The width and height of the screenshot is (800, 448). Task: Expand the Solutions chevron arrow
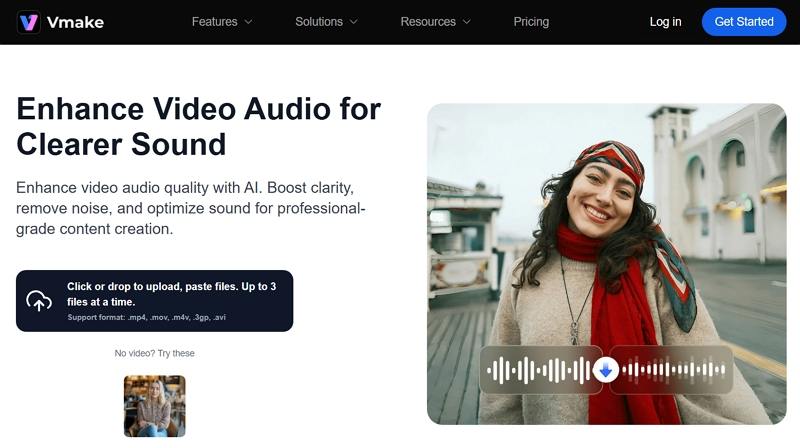[354, 22]
